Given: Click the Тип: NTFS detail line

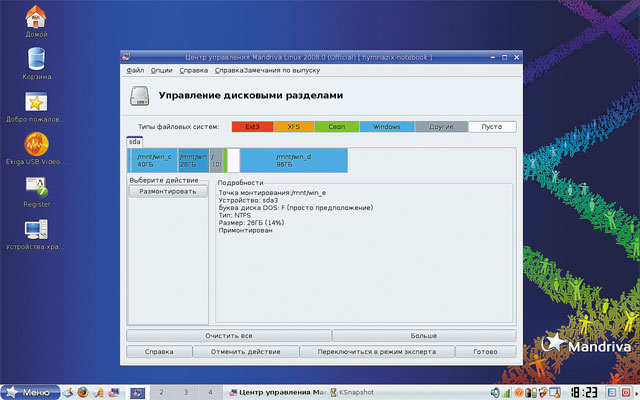Looking at the screenshot, I should (235, 215).
